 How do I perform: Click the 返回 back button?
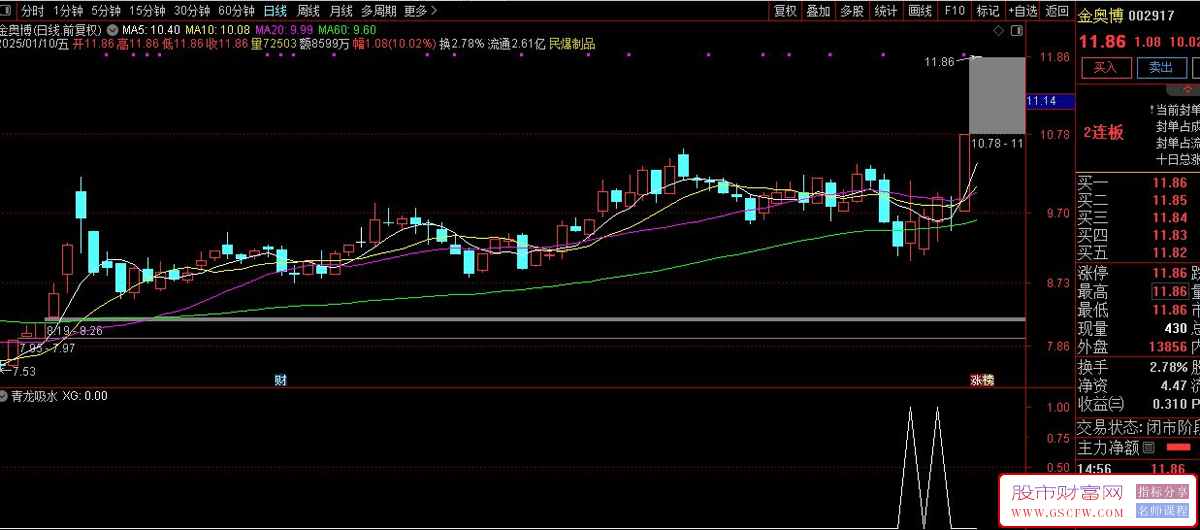[x=1056, y=11]
